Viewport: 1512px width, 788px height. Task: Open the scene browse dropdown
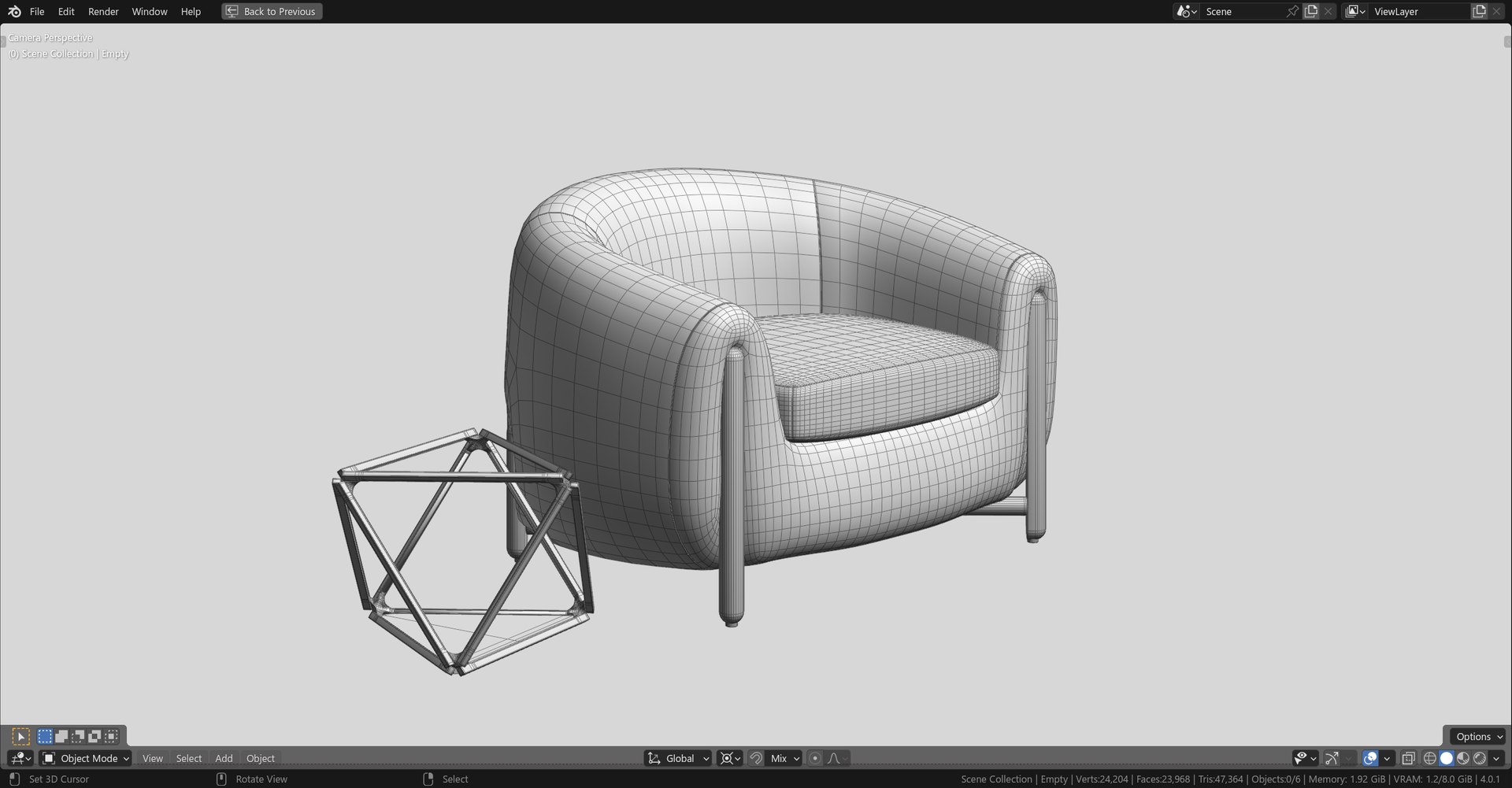click(x=1186, y=11)
